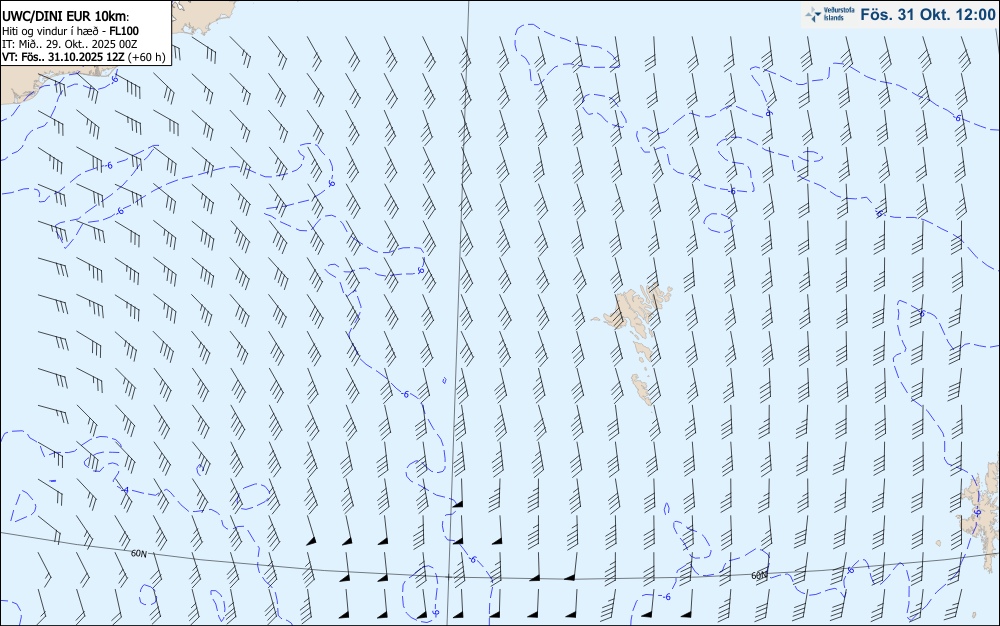Click the 'IT: Mið.. 29. Okt.. 2025 00Z' line
Viewport: 1000px width, 626px height.
[70, 43]
